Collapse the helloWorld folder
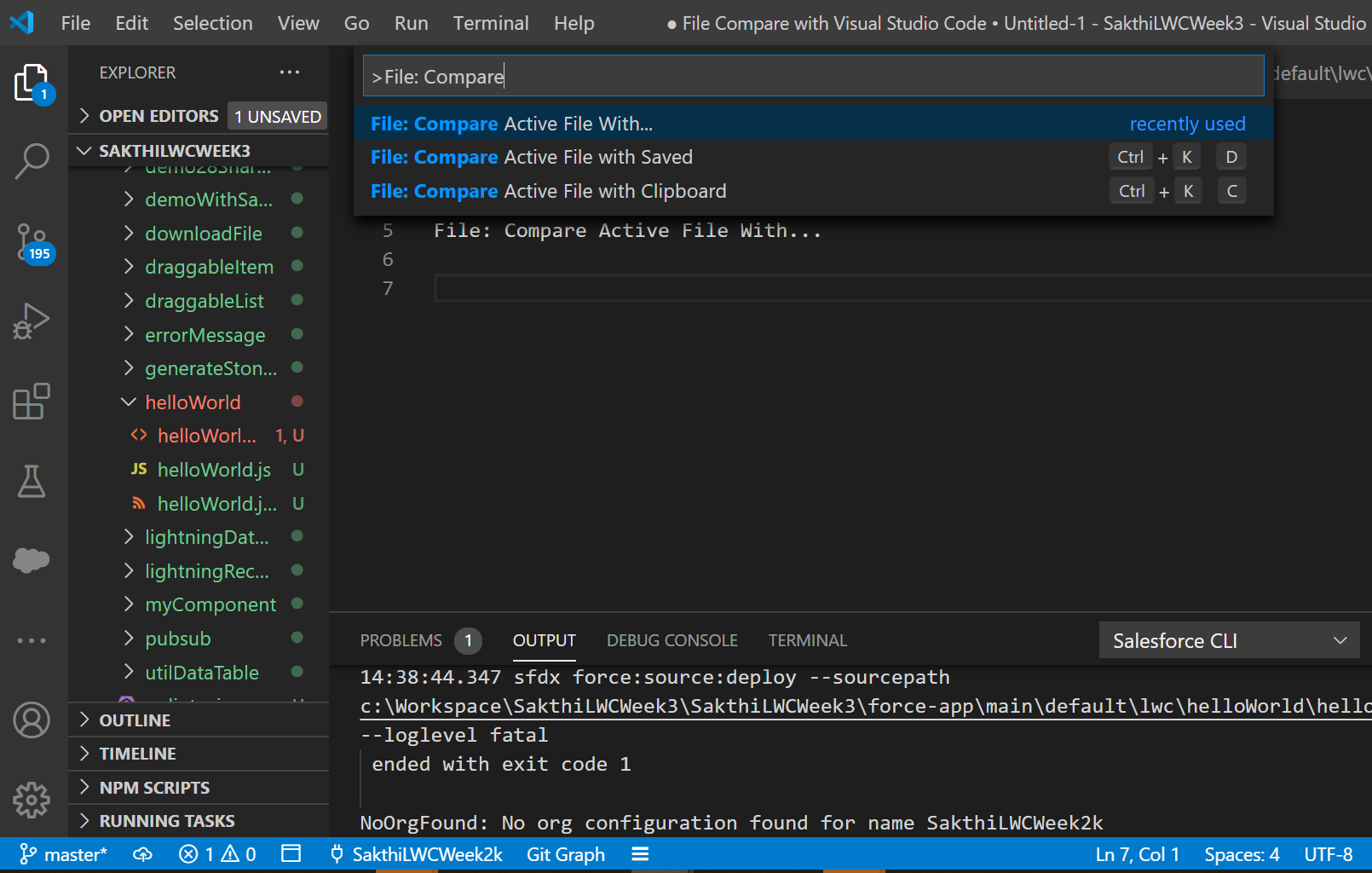The width and height of the screenshot is (1372, 873). tap(193, 402)
